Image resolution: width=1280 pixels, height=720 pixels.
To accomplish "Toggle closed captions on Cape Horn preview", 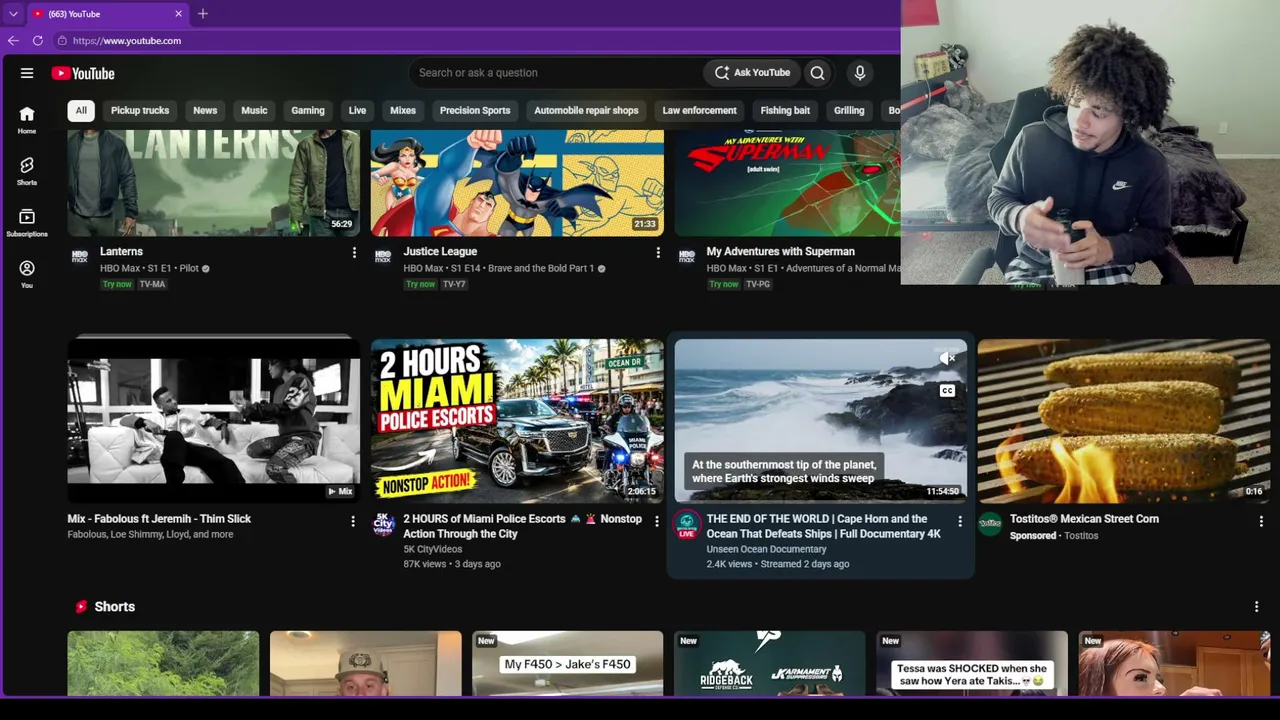I will 947,390.
